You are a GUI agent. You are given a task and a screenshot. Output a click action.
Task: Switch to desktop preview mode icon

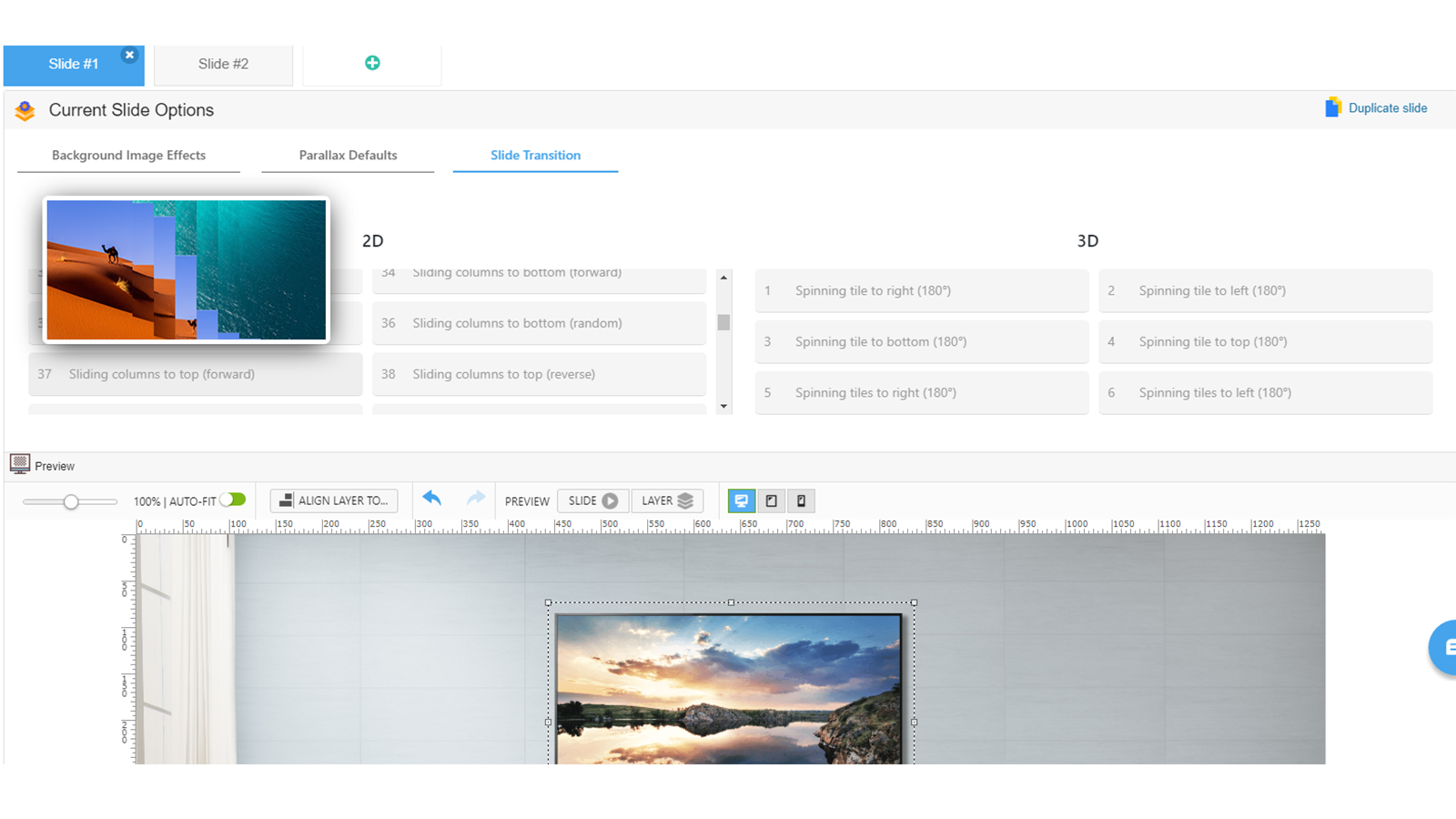[x=742, y=500]
